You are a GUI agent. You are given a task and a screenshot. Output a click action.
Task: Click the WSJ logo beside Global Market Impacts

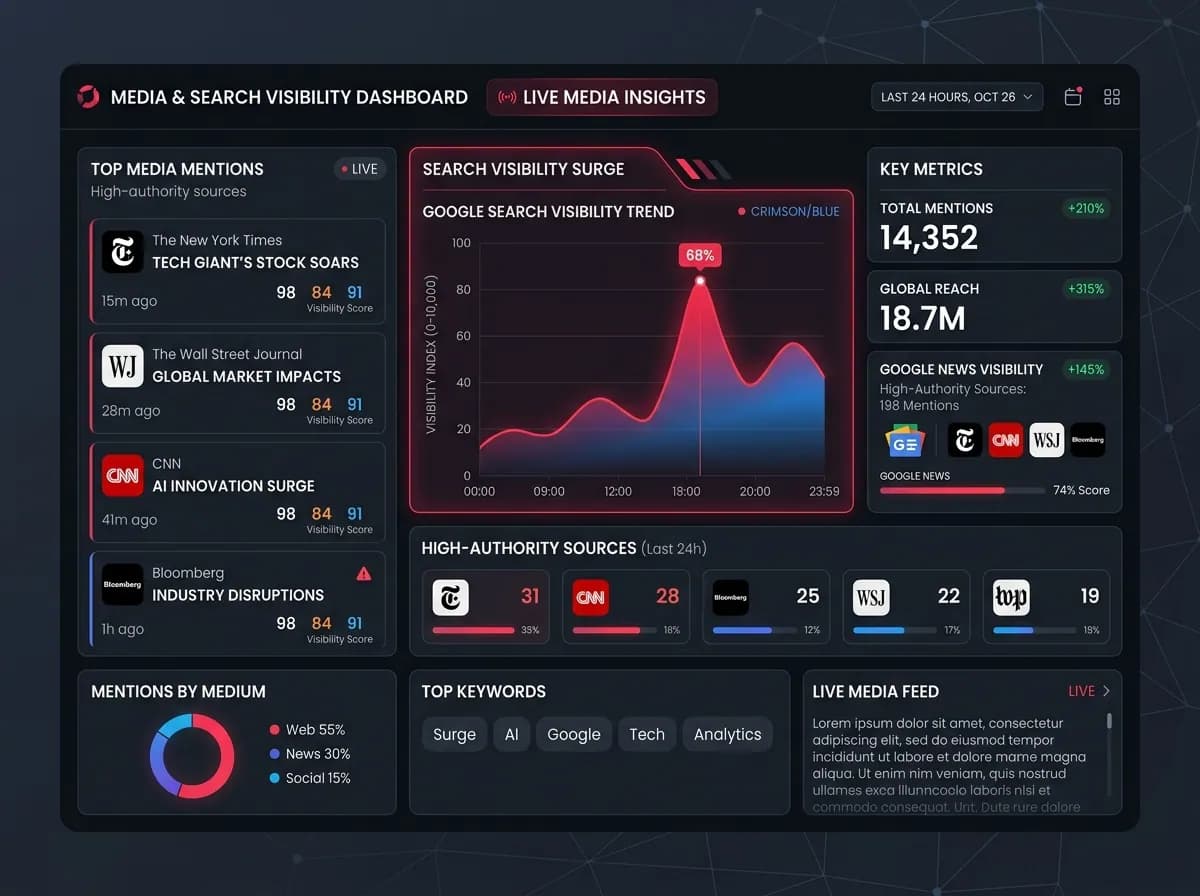click(123, 366)
